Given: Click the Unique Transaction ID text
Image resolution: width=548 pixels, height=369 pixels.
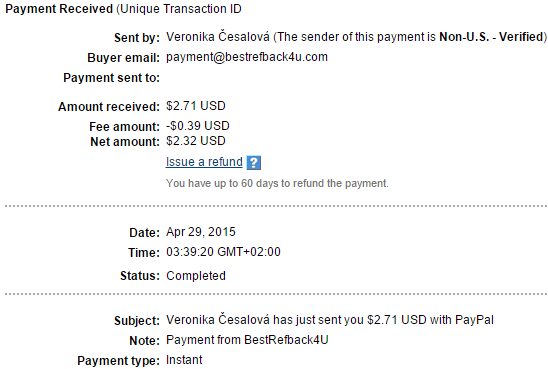Looking at the screenshot, I should click(179, 9).
